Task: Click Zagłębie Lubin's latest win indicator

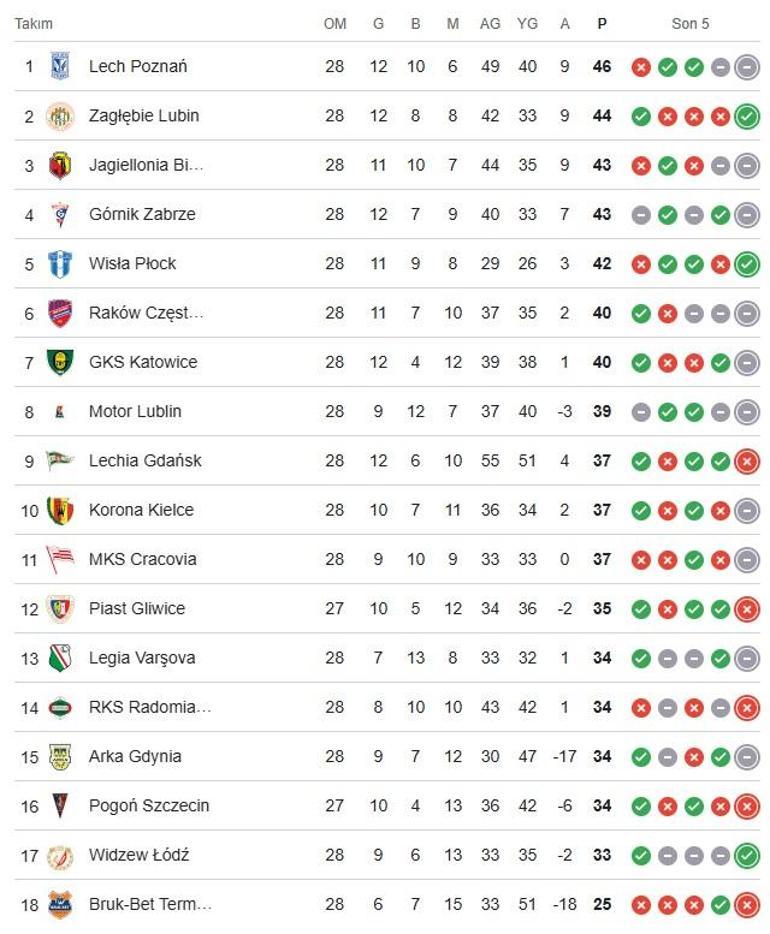Action: point(746,116)
